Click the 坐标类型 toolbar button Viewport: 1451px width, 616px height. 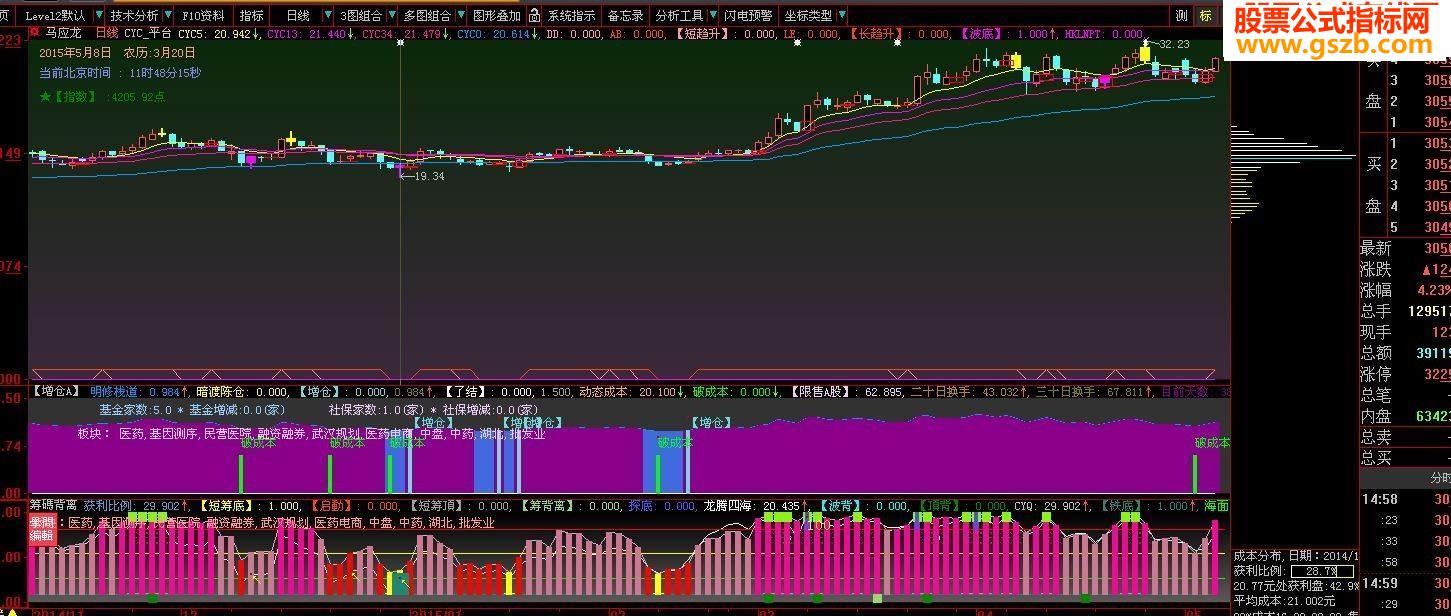point(808,16)
